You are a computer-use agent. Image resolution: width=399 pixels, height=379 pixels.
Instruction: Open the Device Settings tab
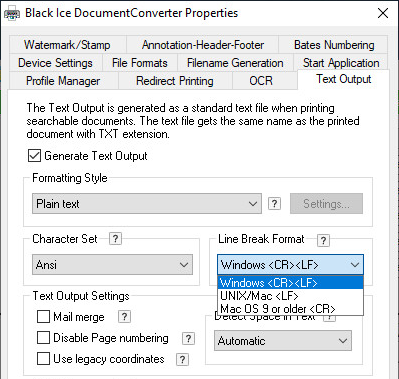(x=55, y=63)
